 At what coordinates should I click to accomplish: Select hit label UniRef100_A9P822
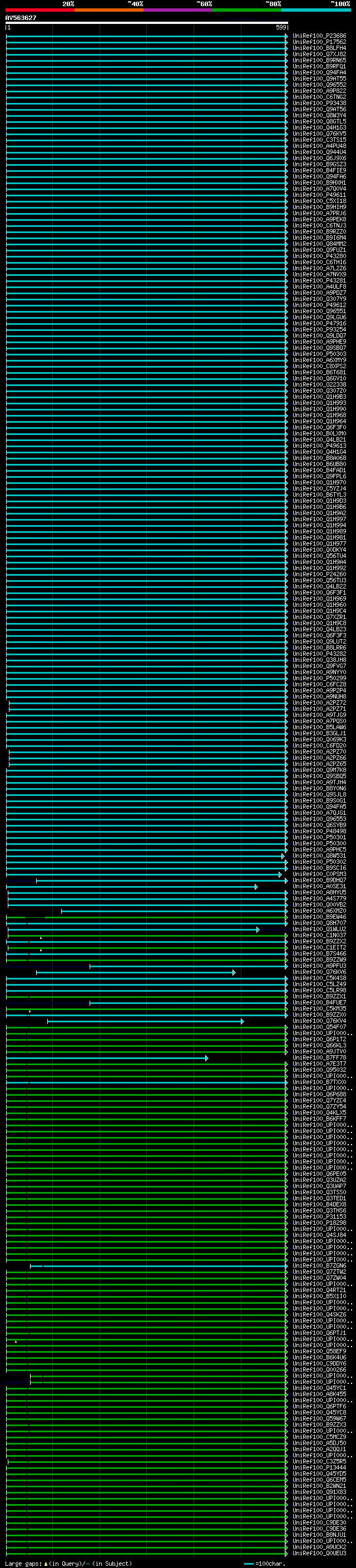coord(319,91)
